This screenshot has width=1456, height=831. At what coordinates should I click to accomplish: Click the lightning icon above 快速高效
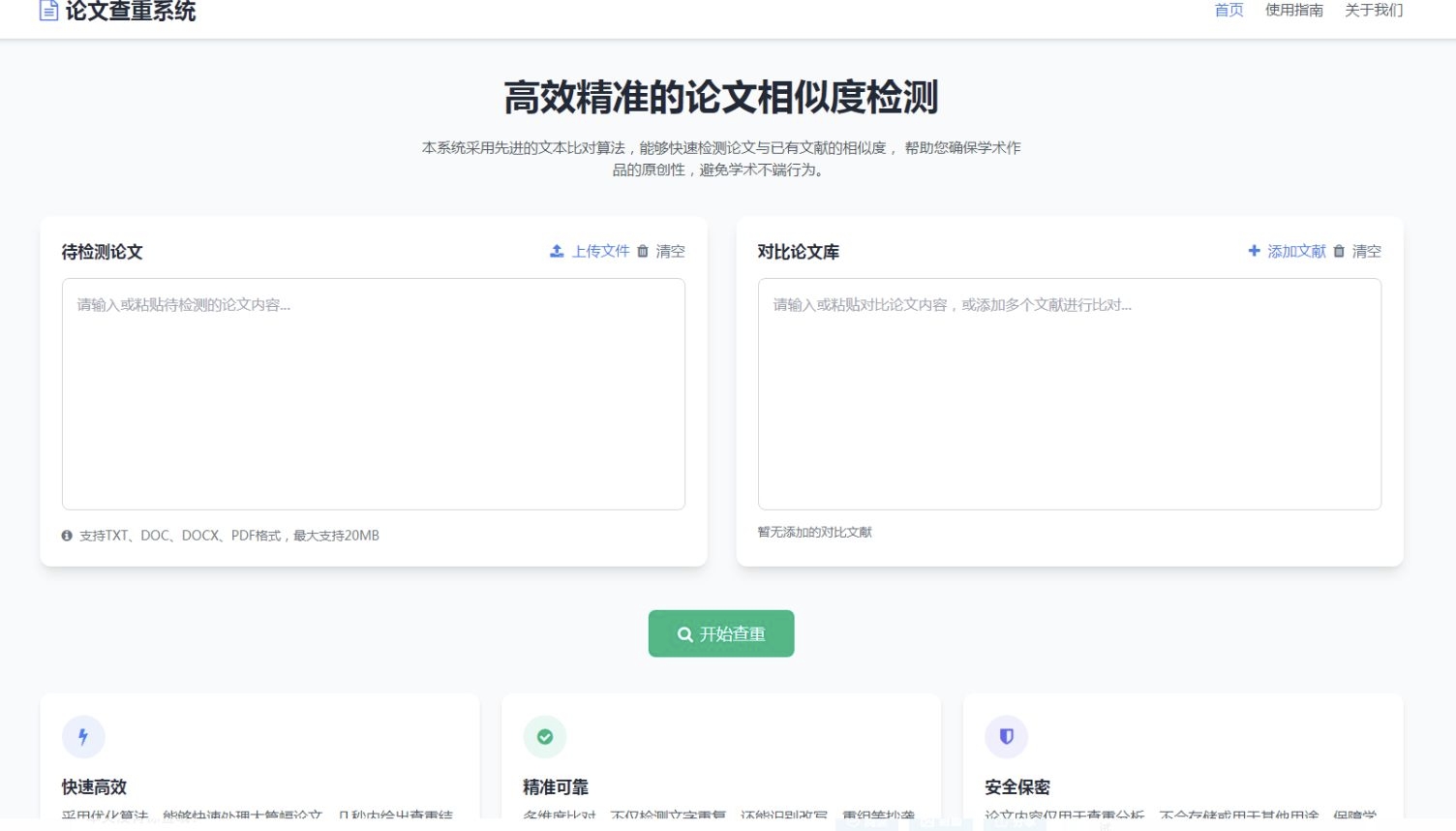point(83,736)
